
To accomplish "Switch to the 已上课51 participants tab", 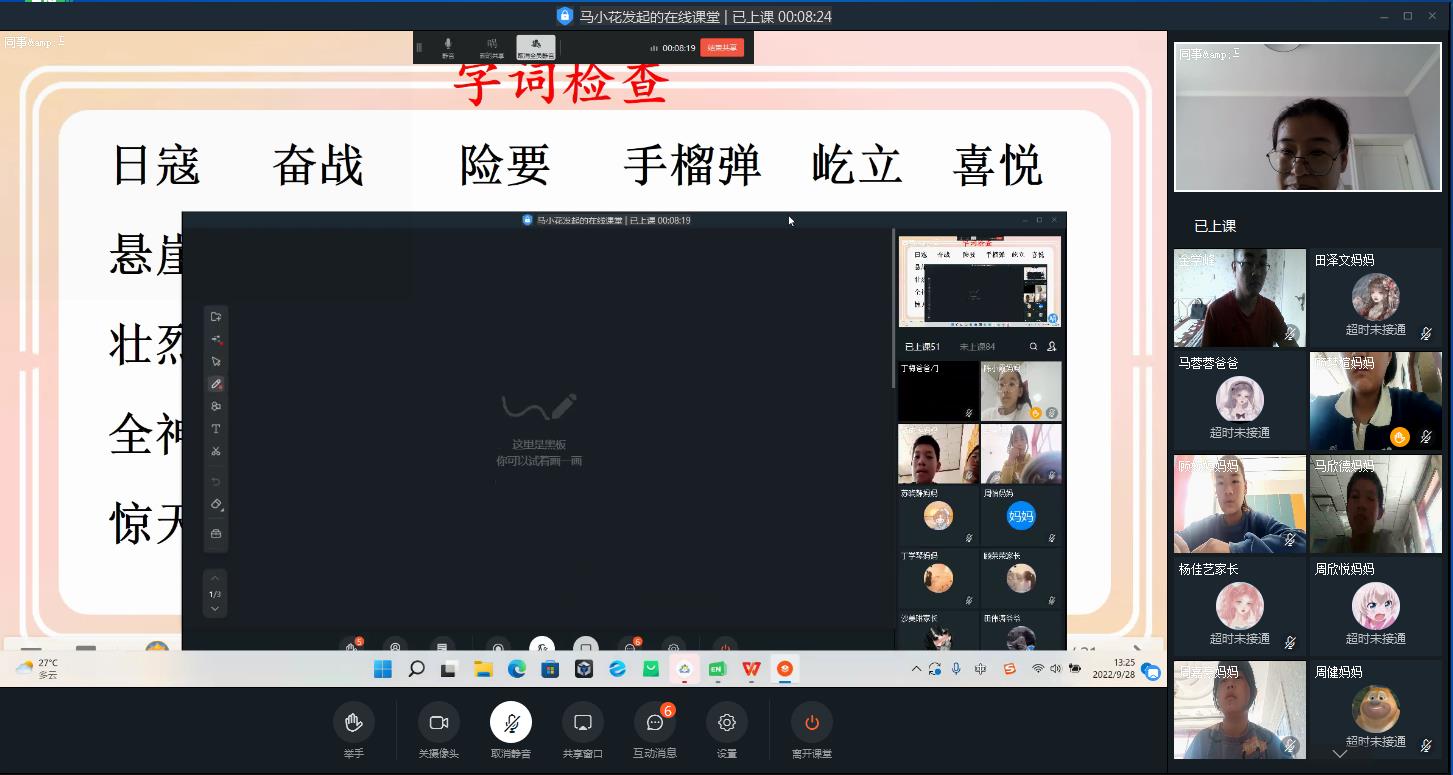I will coord(922,347).
